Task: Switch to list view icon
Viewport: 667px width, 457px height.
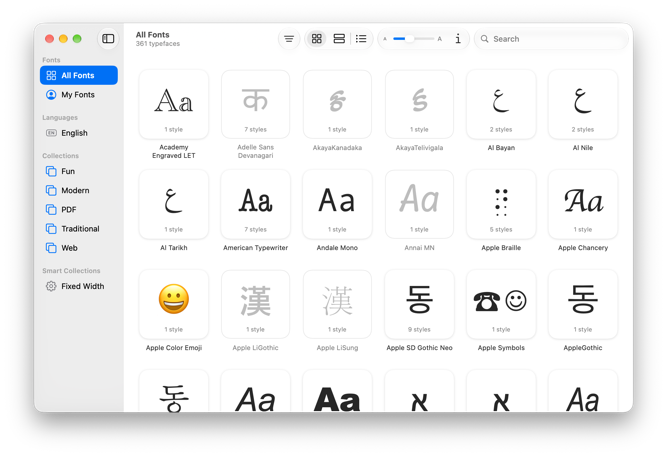Action: click(361, 39)
